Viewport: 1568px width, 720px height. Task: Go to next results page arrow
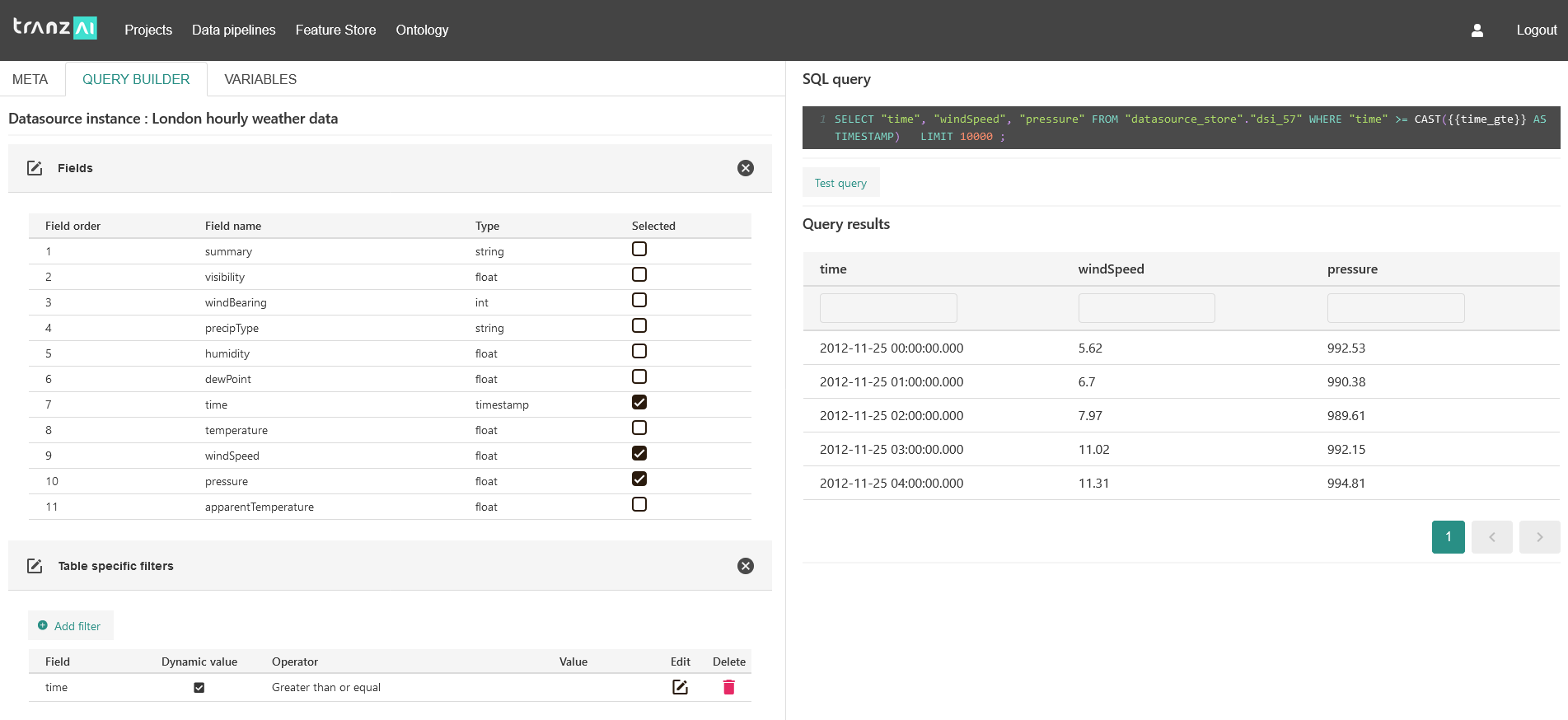pyautogui.click(x=1540, y=537)
